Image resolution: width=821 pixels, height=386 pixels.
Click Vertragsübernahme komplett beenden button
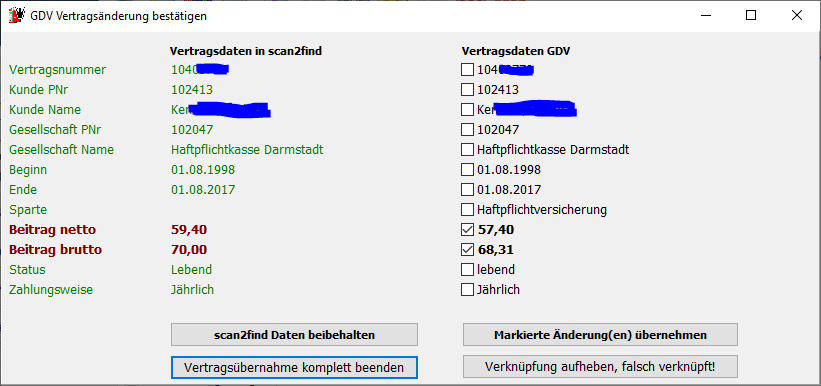[x=294, y=367]
